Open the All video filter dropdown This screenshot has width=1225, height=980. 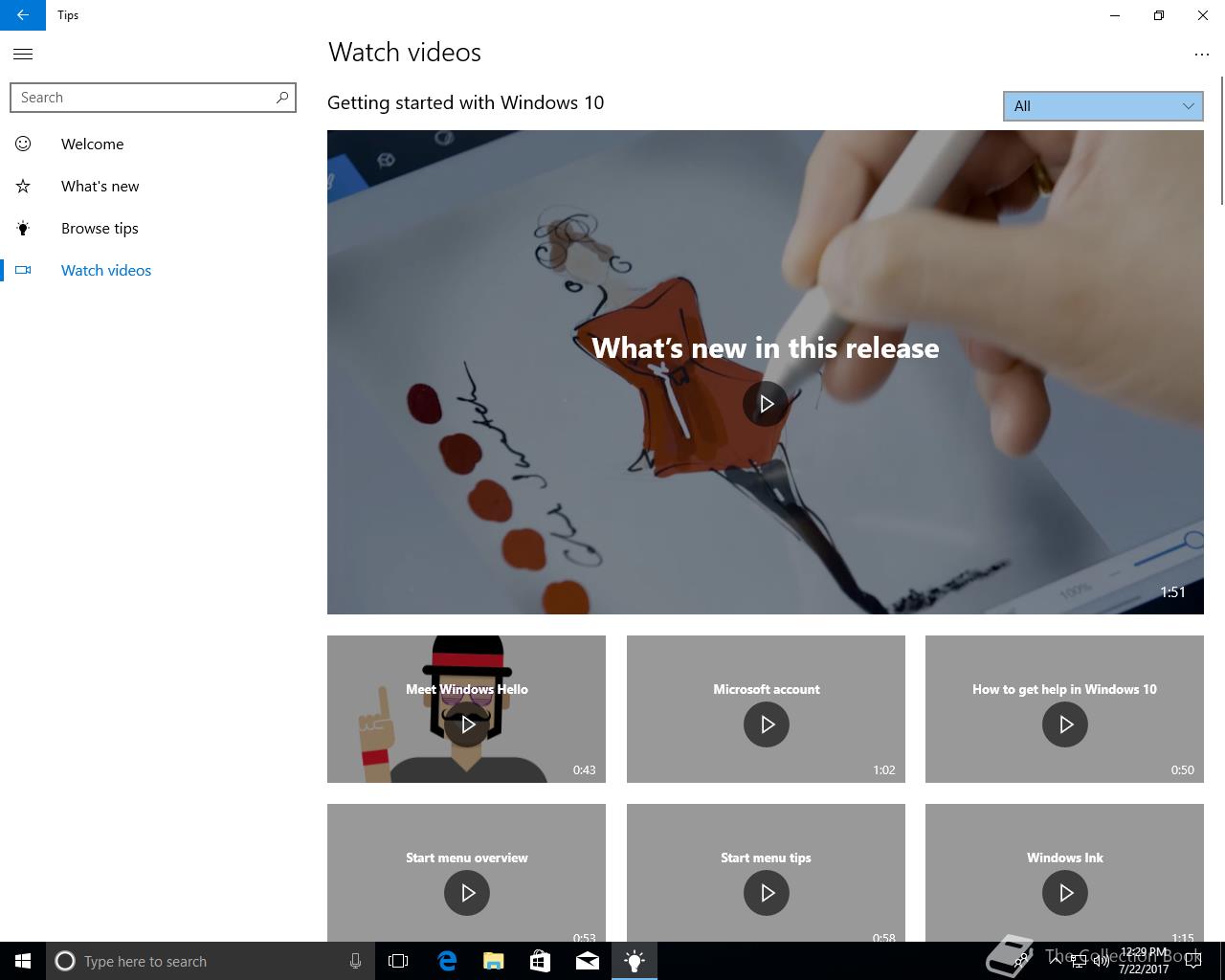pos(1102,106)
